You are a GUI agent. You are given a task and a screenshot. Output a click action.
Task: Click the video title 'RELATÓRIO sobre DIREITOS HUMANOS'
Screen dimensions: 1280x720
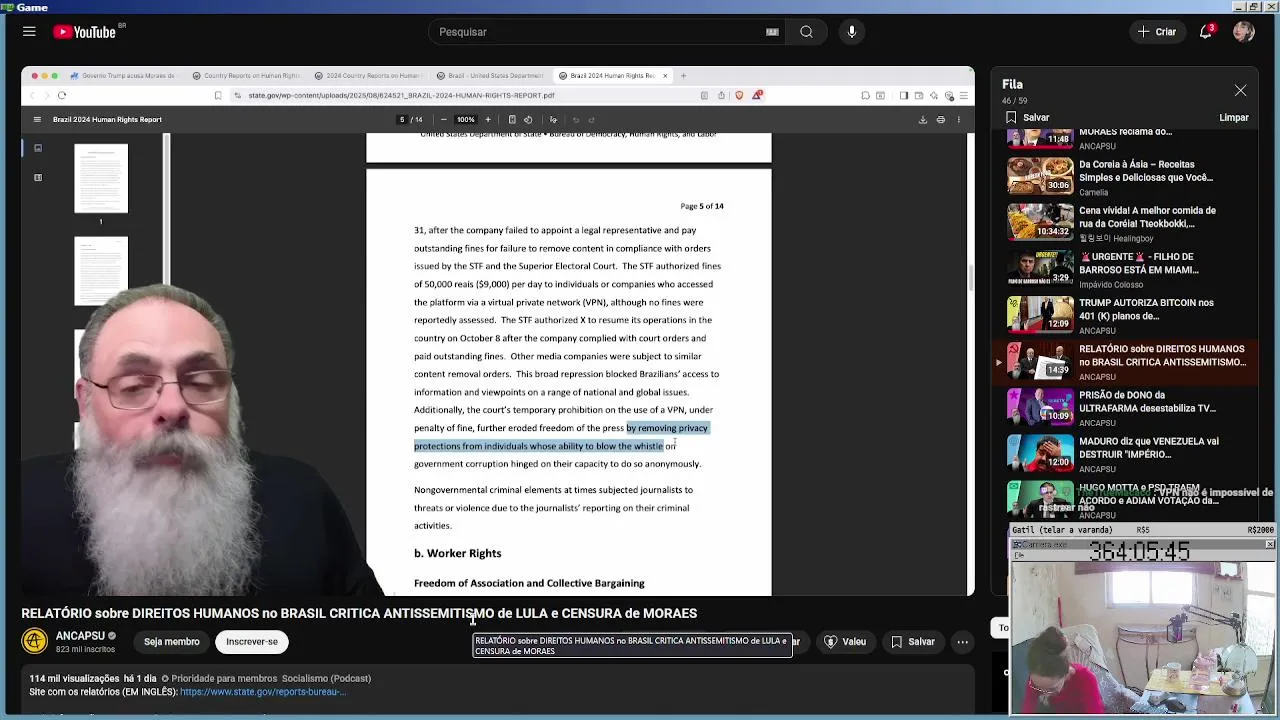click(x=359, y=613)
